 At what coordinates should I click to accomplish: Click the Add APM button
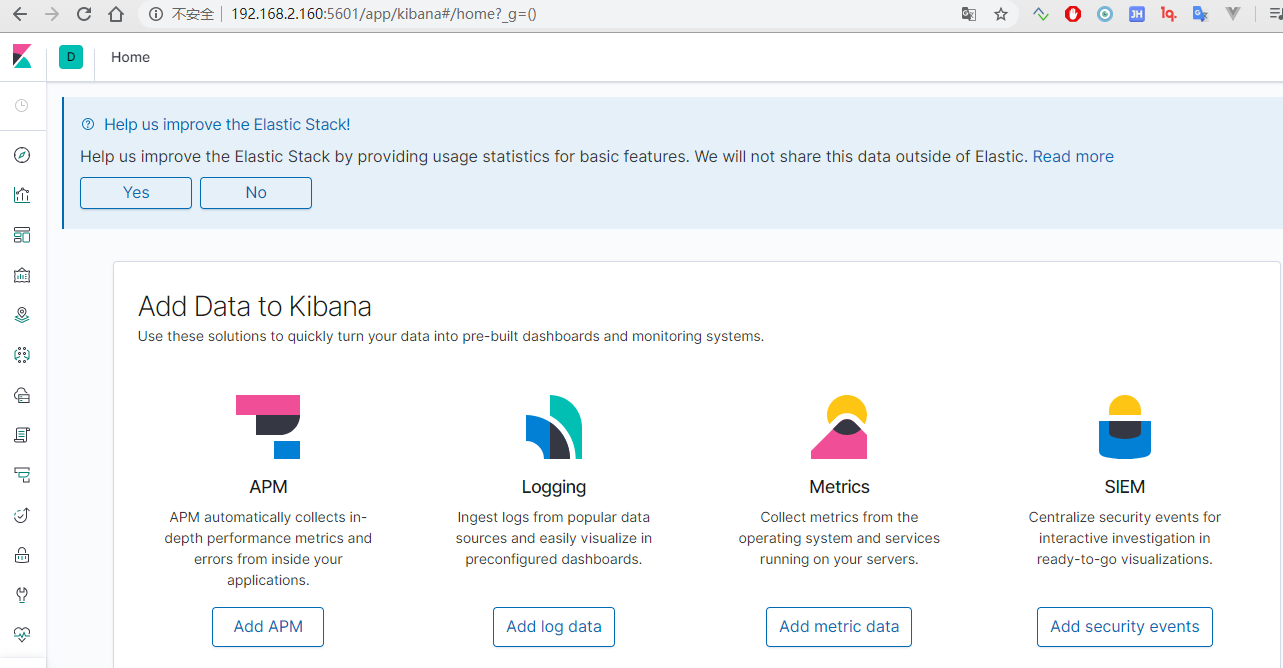coord(268,627)
